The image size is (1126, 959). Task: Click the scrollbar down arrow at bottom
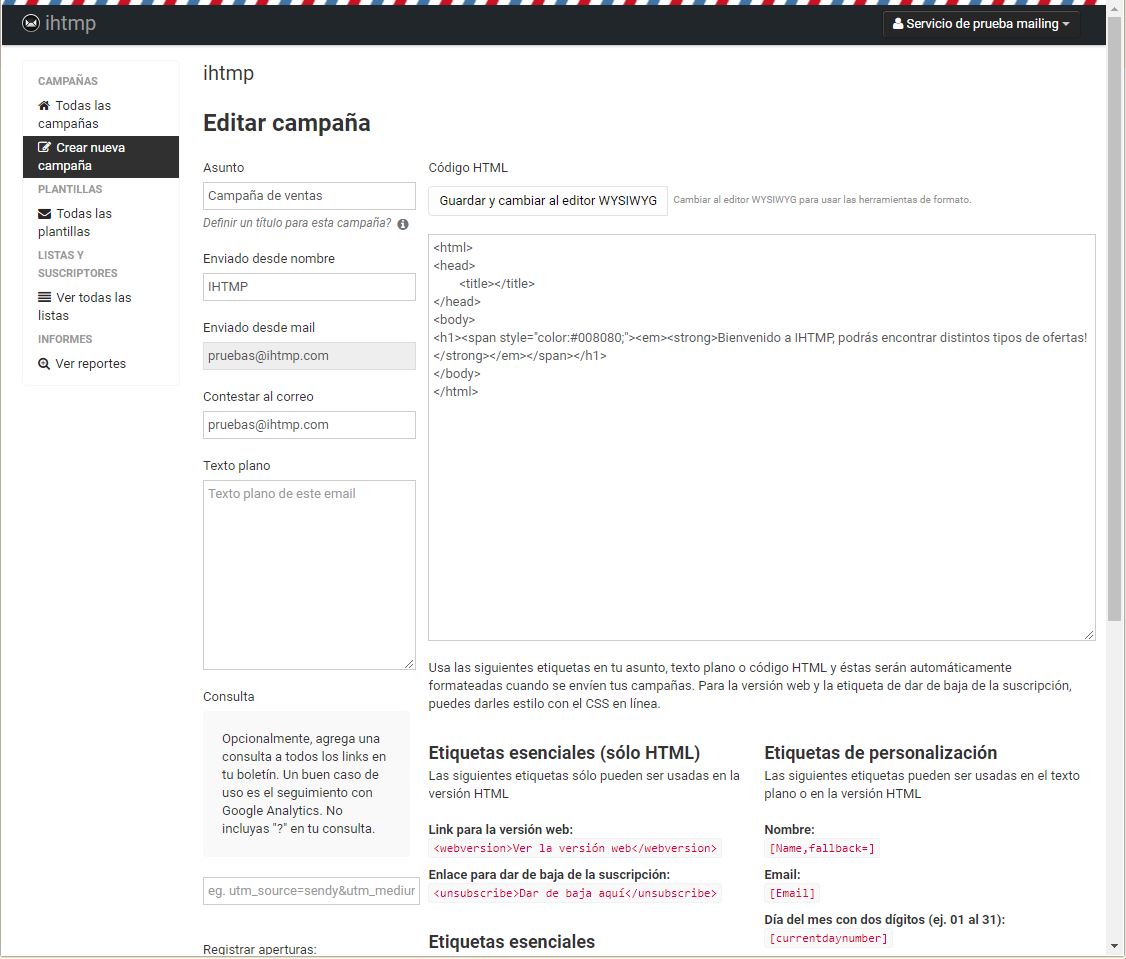click(x=1115, y=947)
